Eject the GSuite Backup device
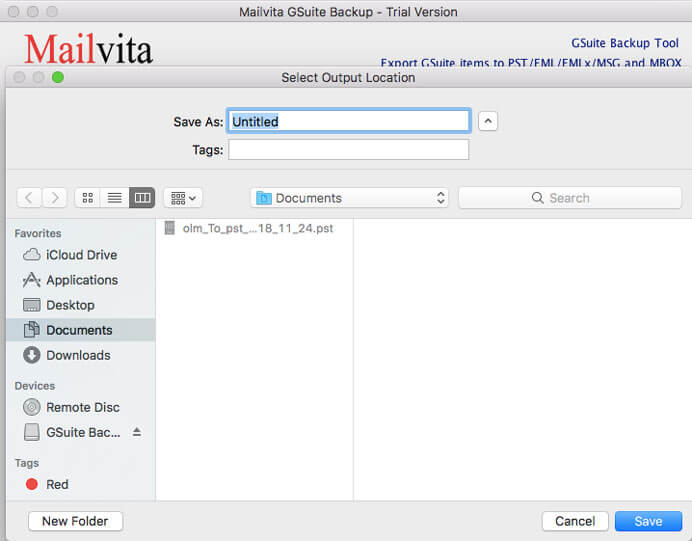Screen dimensions: 692x541 [x=137, y=432]
